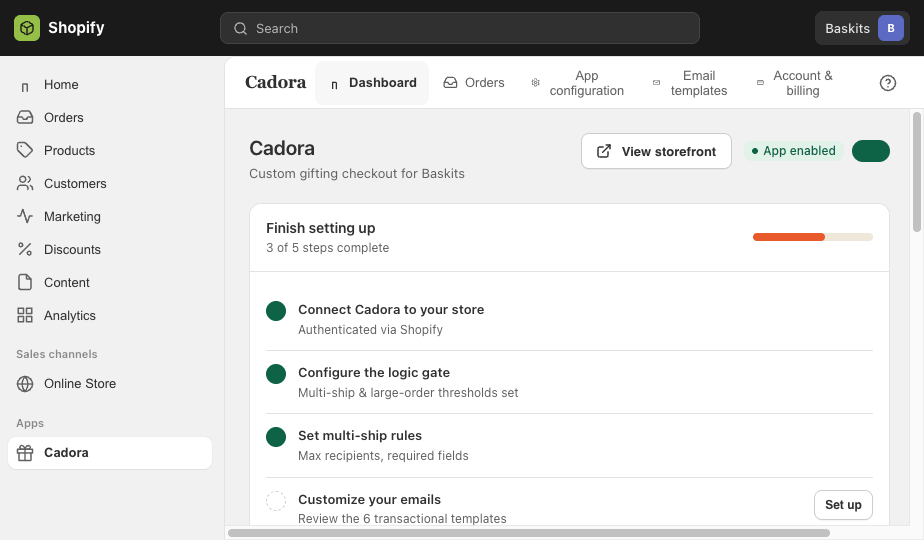Image resolution: width=924 pixels, height=540 pixels.
Task: Go to Products in the sidebar
Action: [x=110, y=150]
